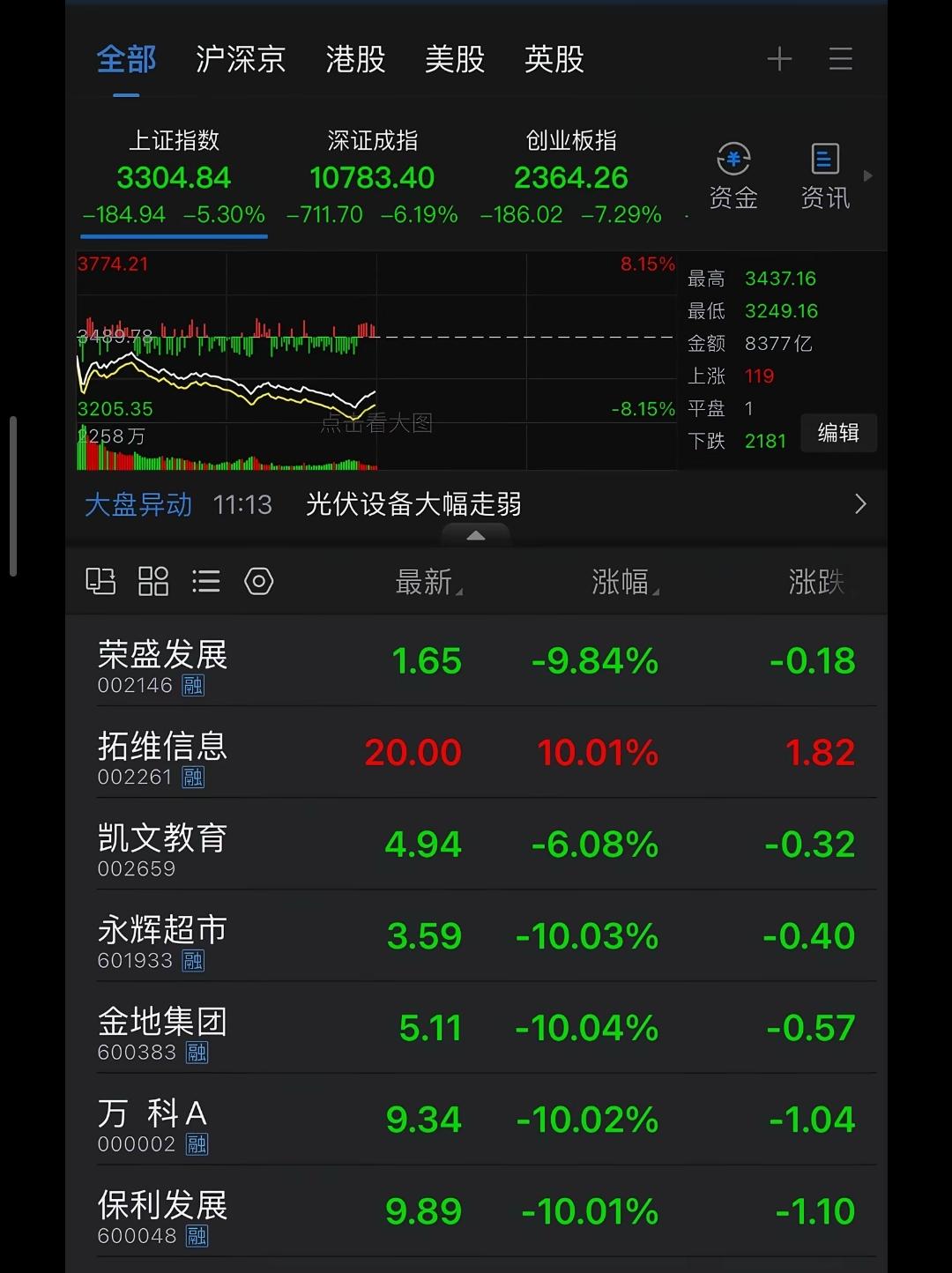Screen dimensions: 952x1273
Task: Switch to the 美股 tab
Action: click(x=455, y=60)
